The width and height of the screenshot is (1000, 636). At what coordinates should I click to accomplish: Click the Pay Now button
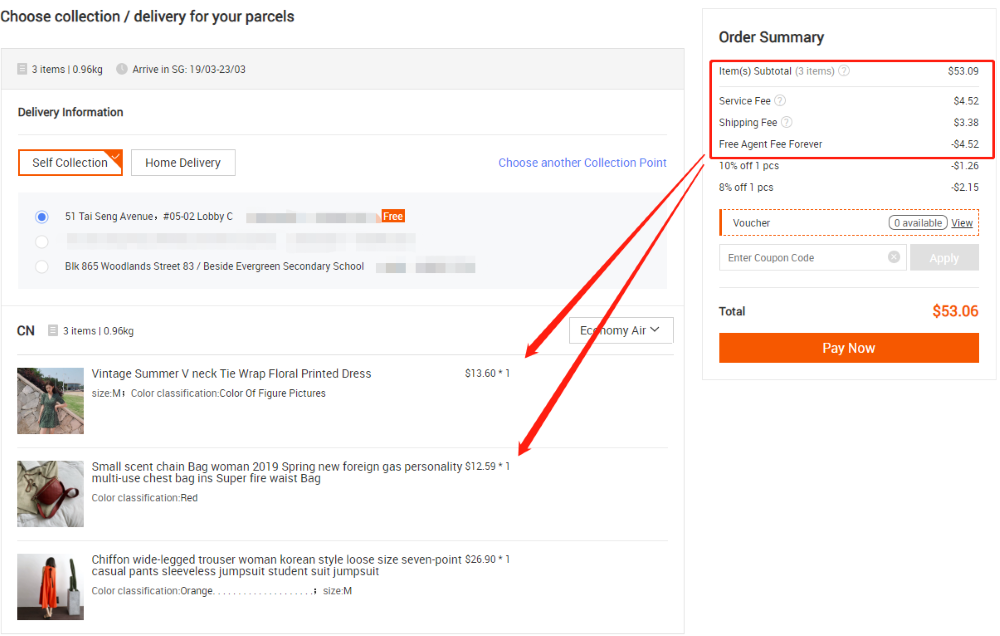tap(848, 348)
